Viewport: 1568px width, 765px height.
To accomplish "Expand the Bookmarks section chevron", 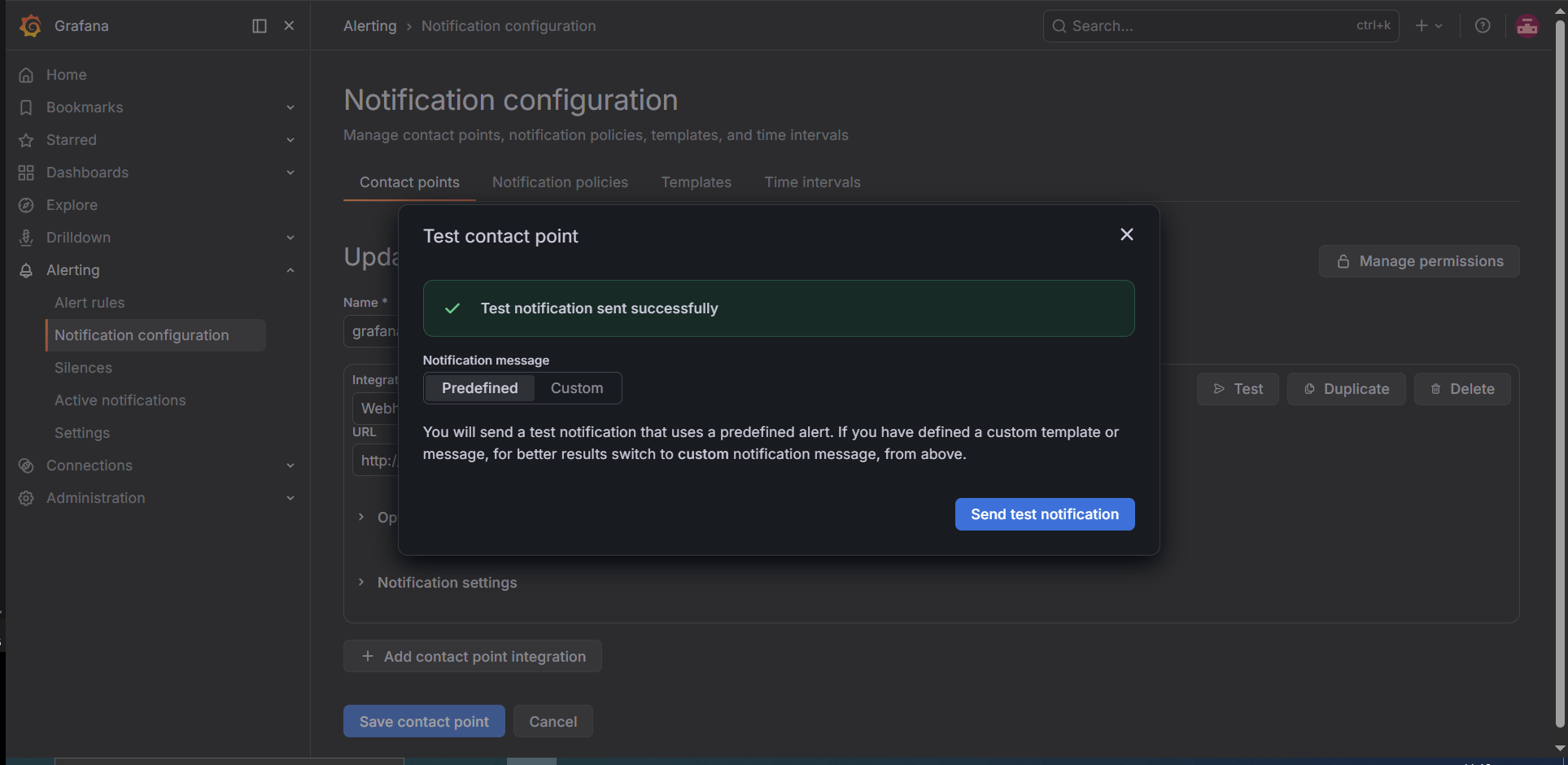I will [290, 107].
